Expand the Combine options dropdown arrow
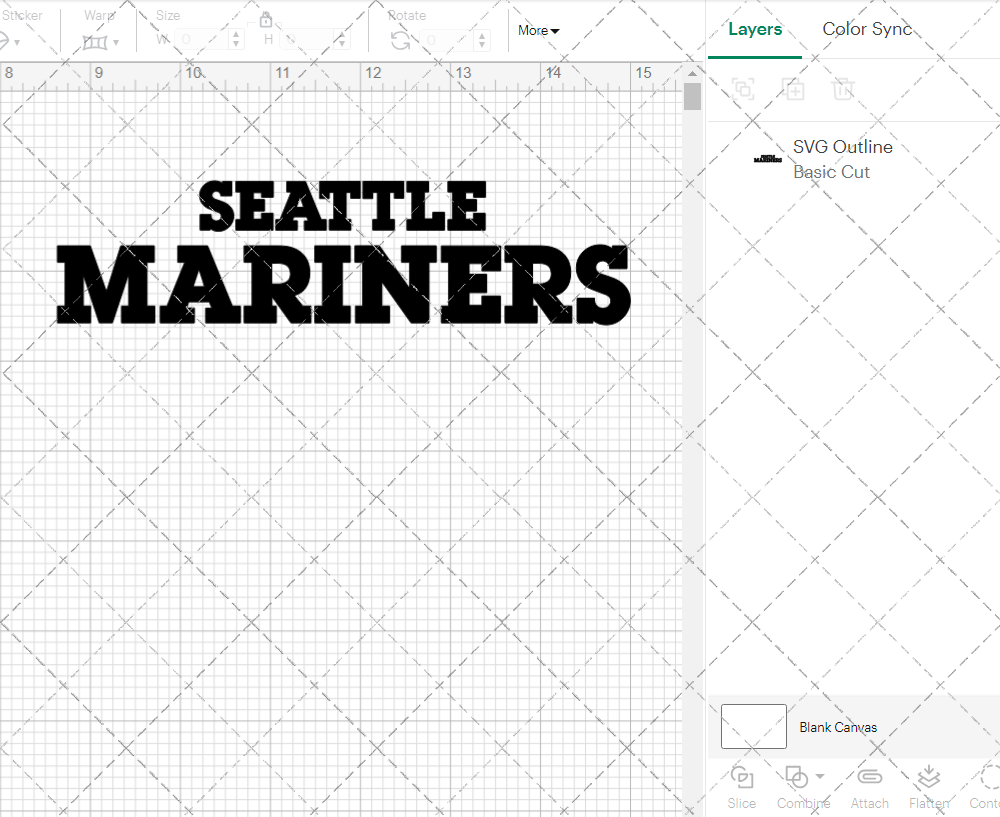Viewport: 1000px width, 817px height. [x=818, y=777]
